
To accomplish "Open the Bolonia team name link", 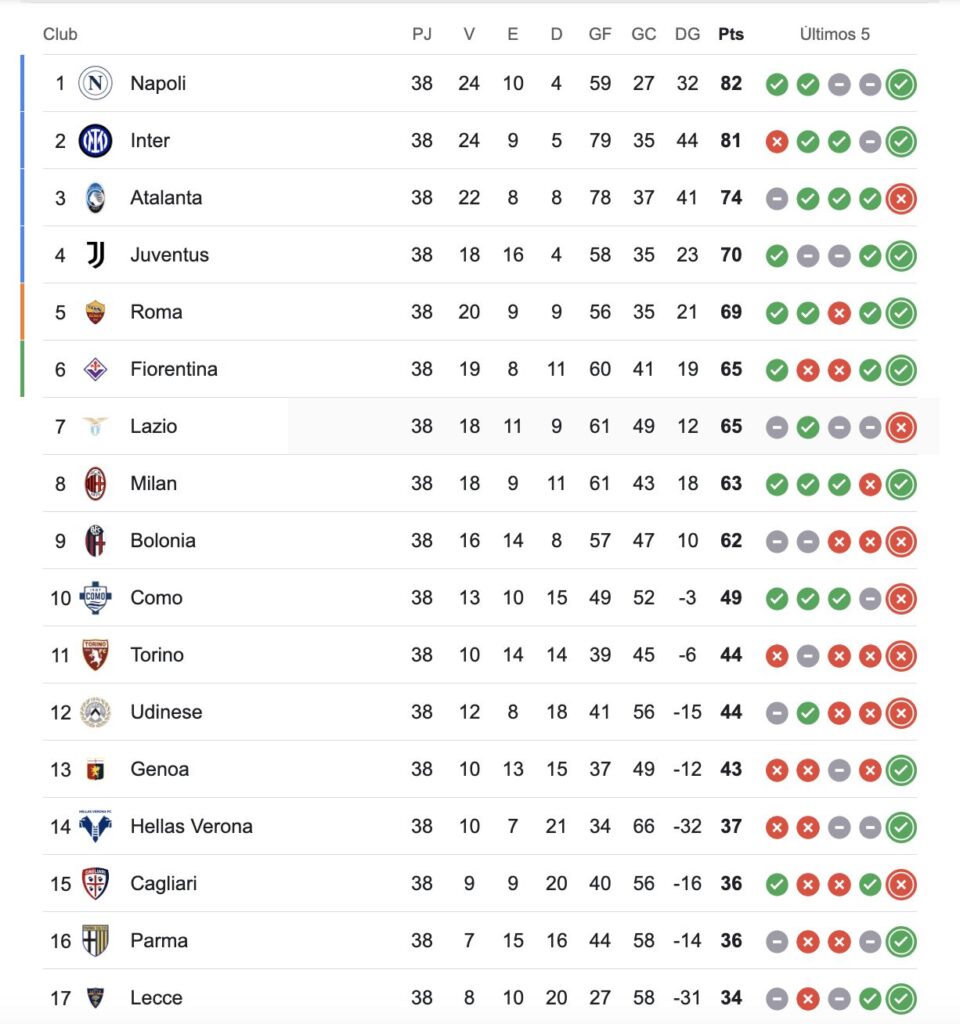I will pyautogui.click(x=163, y=541).
